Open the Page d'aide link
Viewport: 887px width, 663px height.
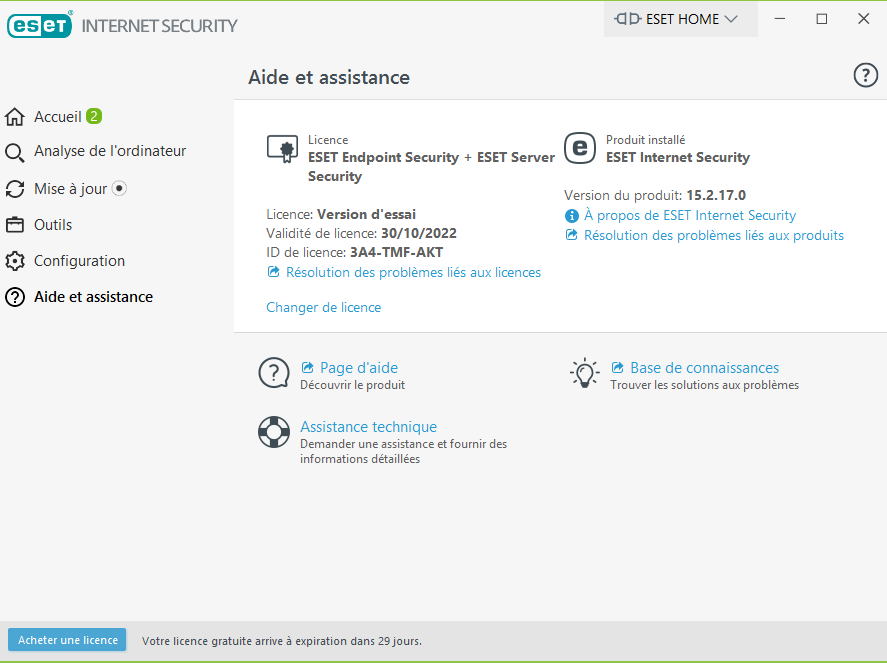[359, 368]
